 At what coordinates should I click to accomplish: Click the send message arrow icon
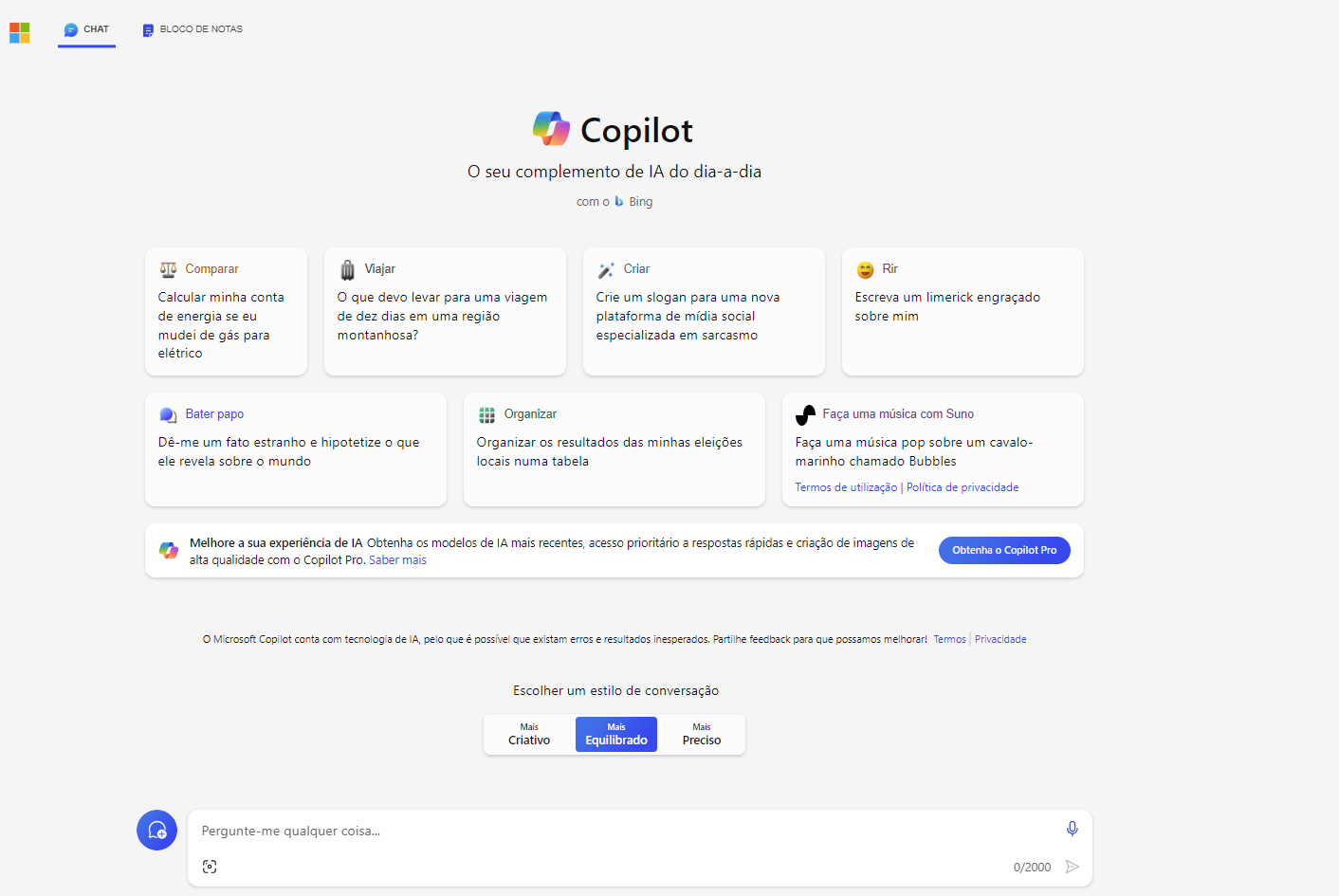1073,866
